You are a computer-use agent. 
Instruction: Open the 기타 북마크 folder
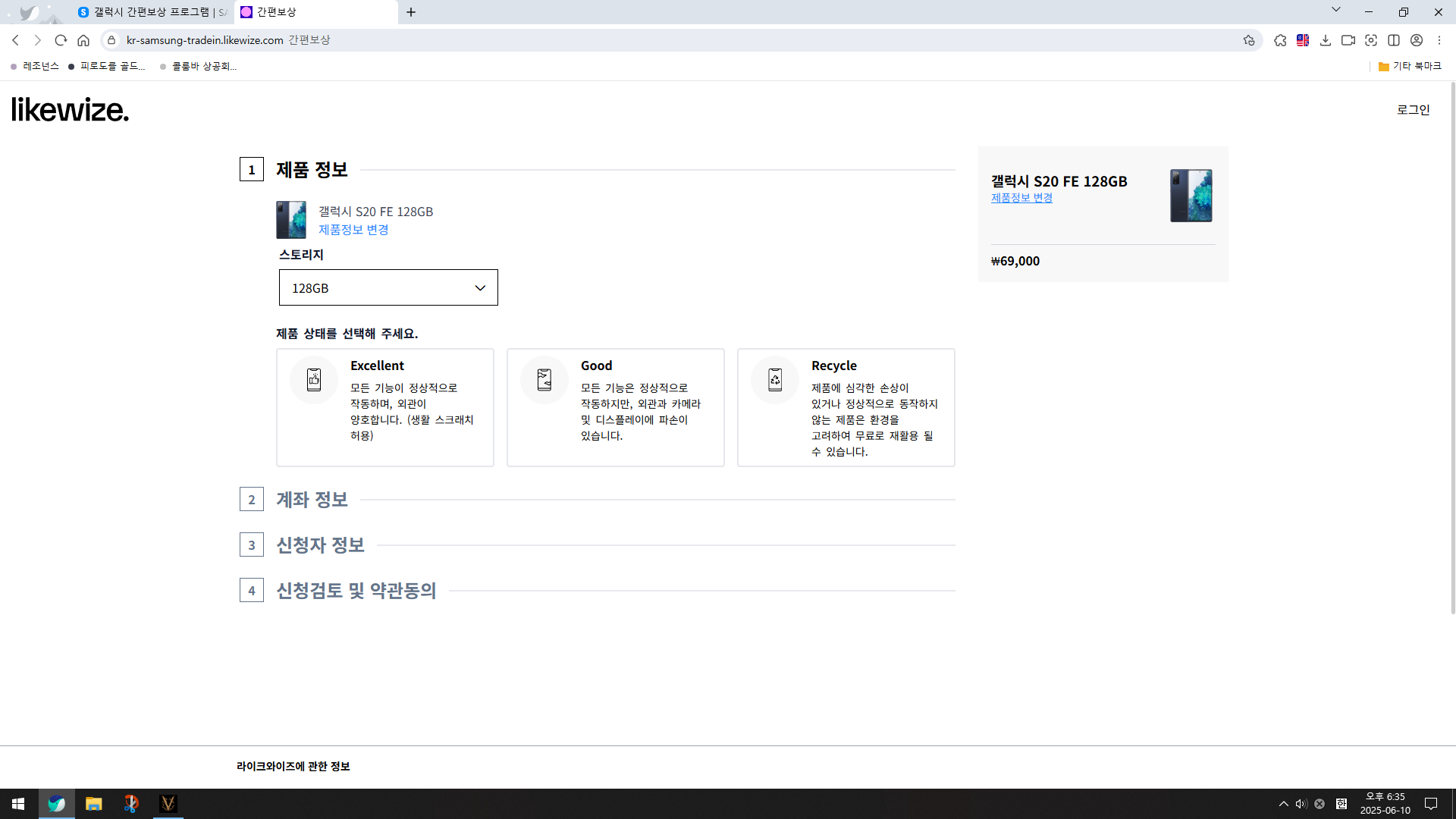click(x=1410, y=67)
